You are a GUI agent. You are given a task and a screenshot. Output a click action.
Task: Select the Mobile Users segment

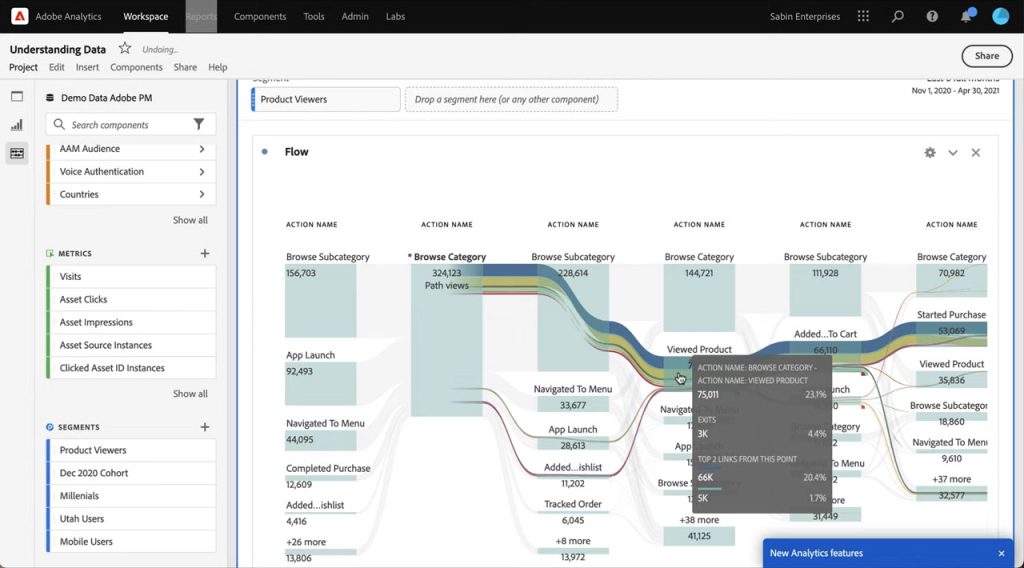pyautogui.click(x=131, y=542)
